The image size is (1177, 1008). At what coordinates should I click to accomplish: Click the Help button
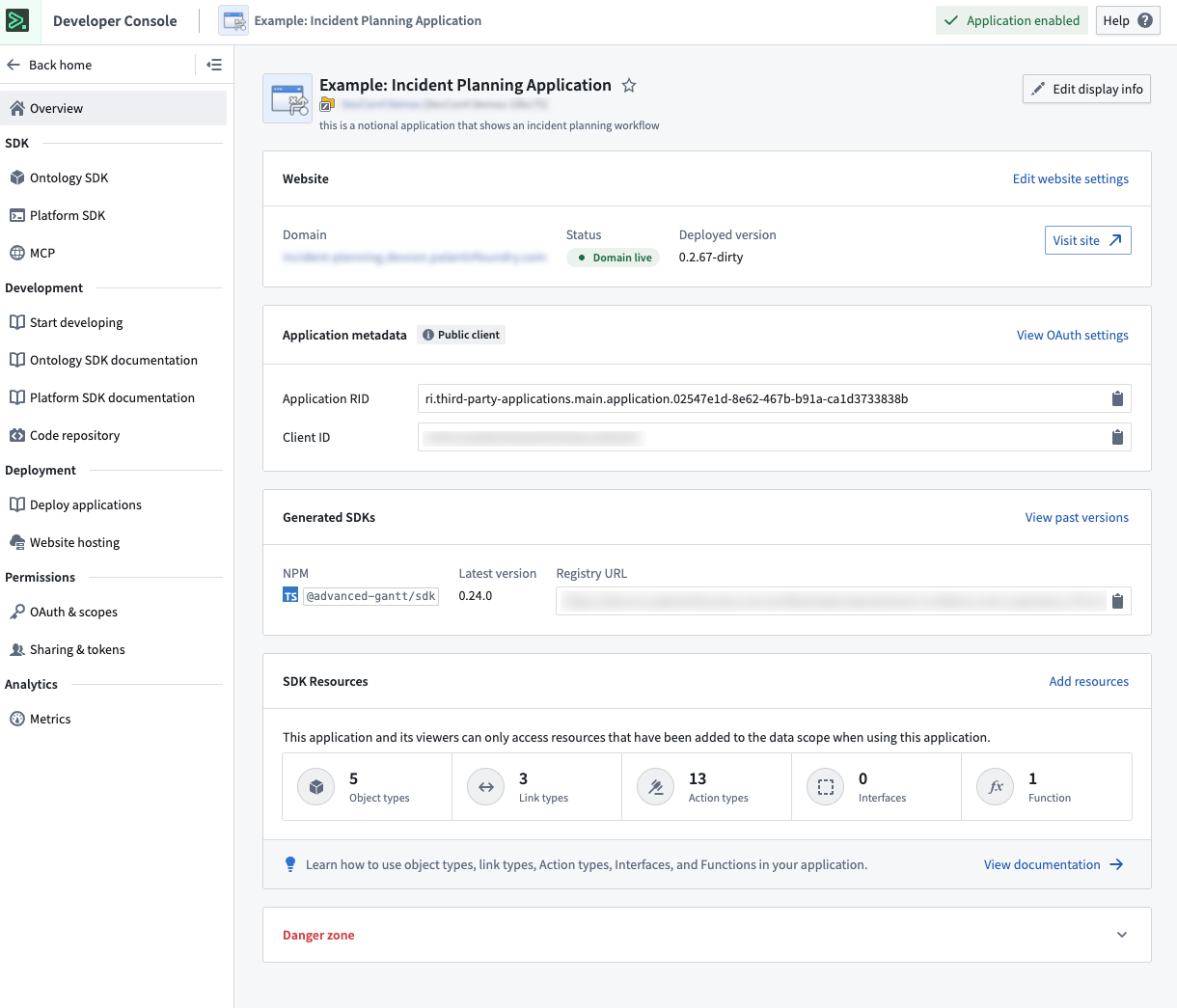(x=1128, y=20)
